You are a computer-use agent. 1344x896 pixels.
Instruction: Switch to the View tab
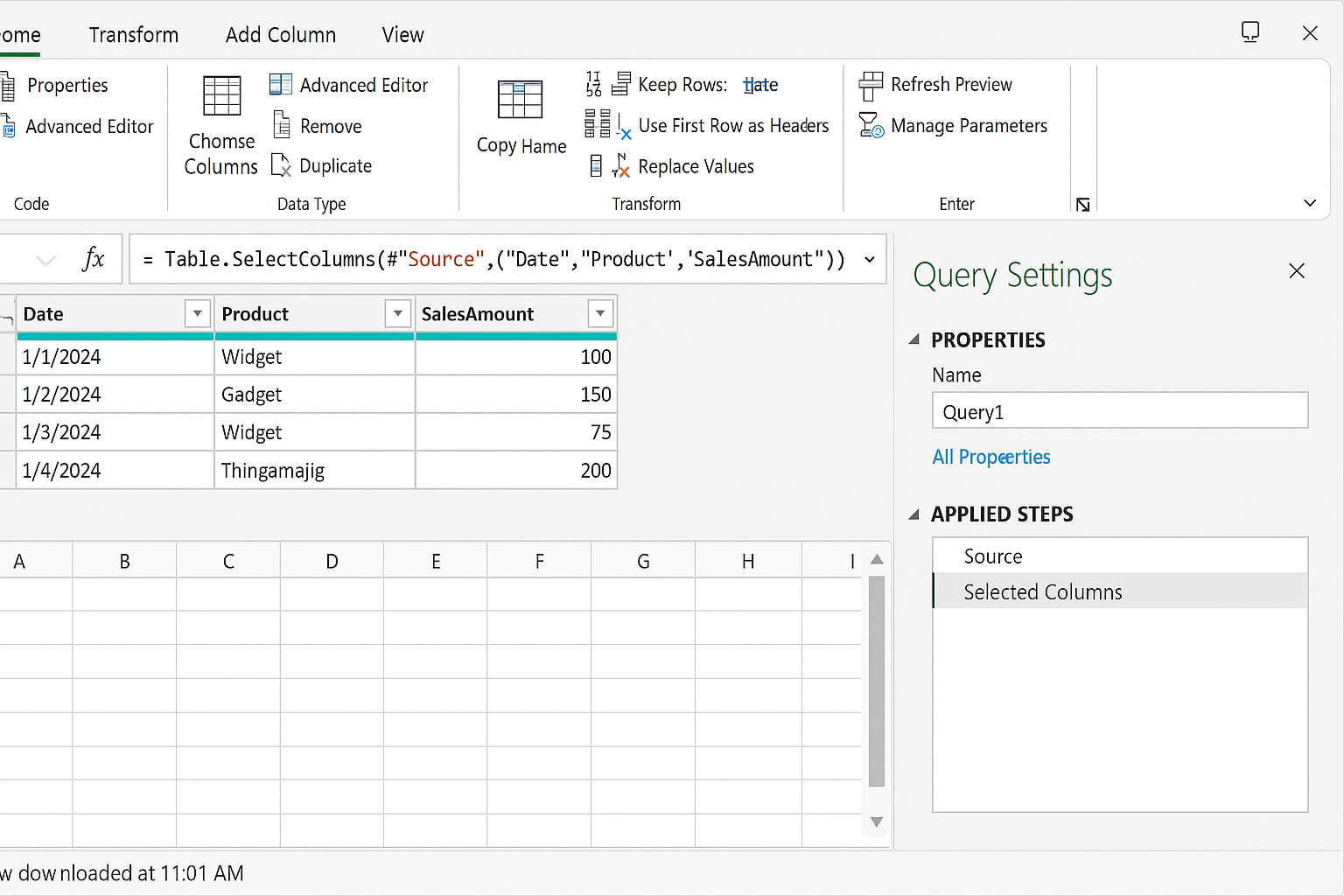(403, 35)
